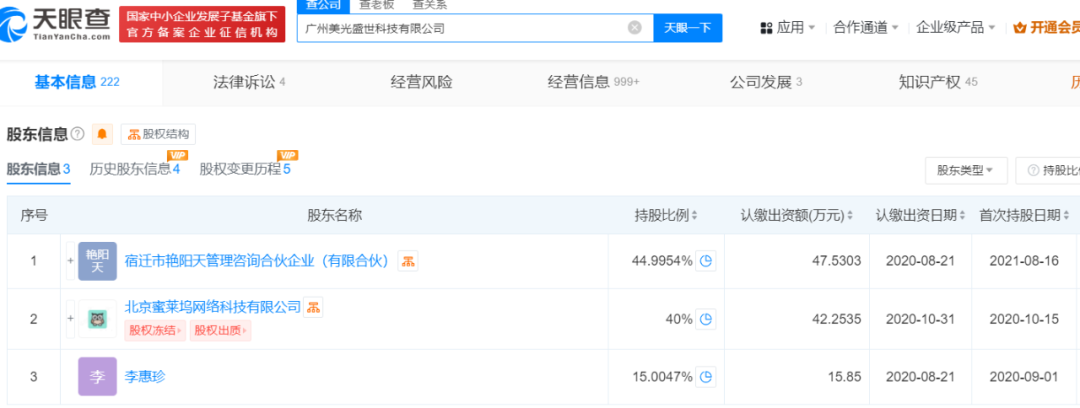
Task: Select the 股东信息 3 sub-tab
Action: tap(39, 170)
